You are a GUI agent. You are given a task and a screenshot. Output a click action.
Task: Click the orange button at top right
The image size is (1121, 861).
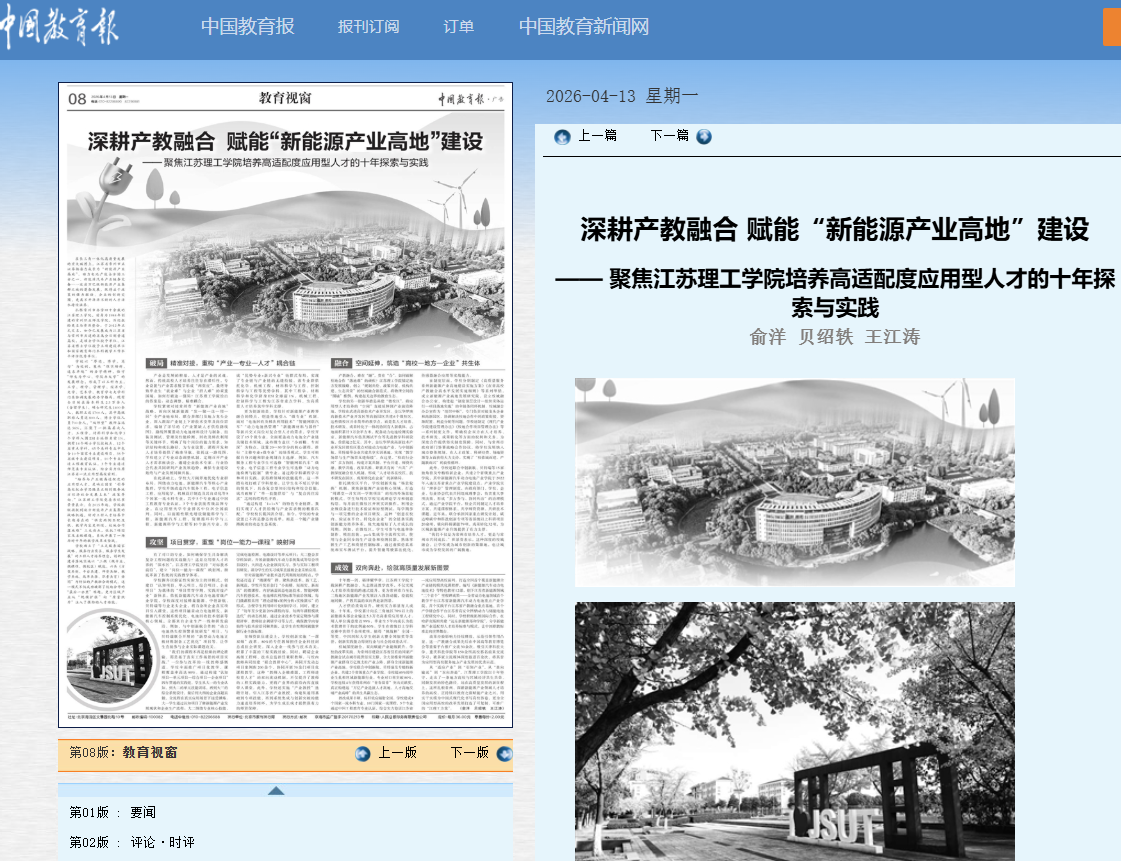coord(1111,27)
